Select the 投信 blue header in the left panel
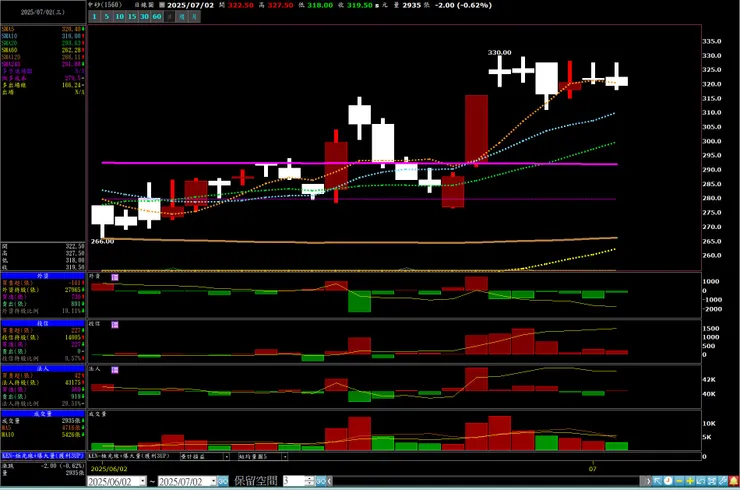The image size is (740, 490). [43, 323]
